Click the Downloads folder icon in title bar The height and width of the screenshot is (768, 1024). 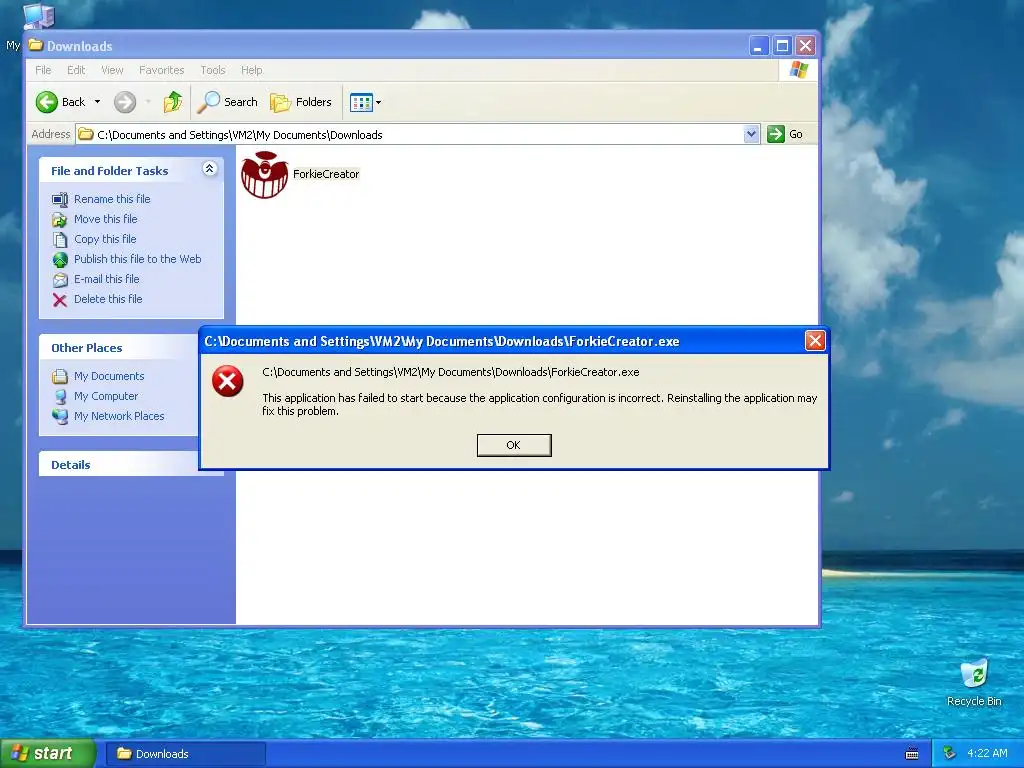click(36, 45)
